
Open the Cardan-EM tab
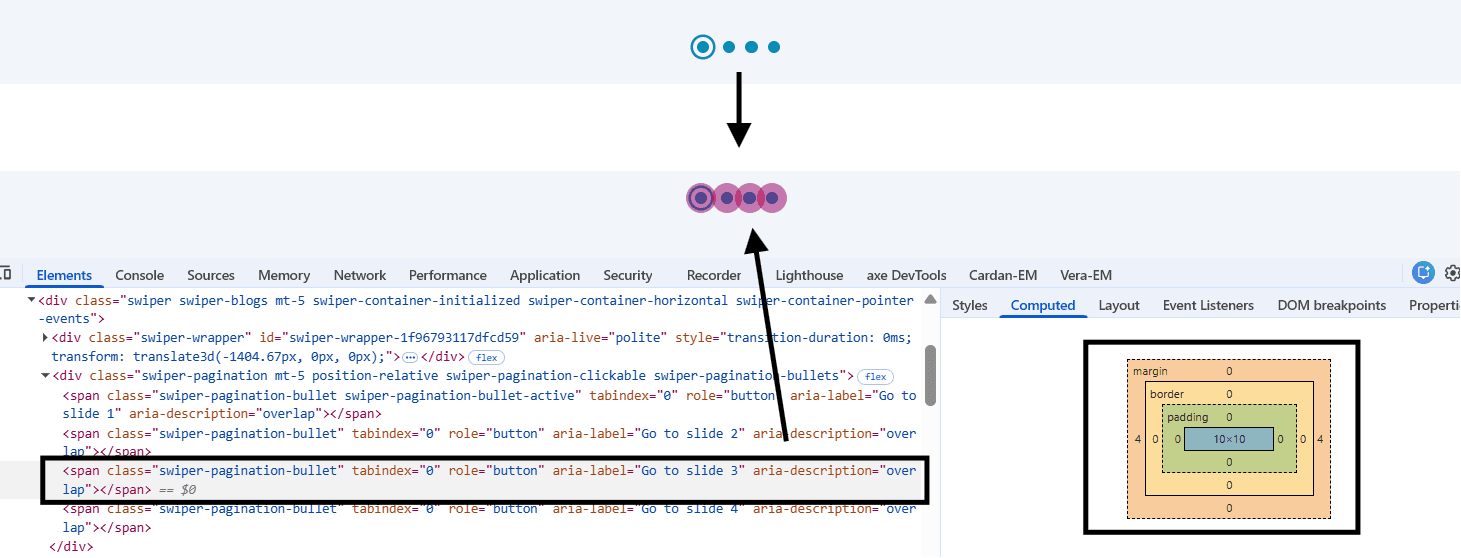pos(1003,275)
